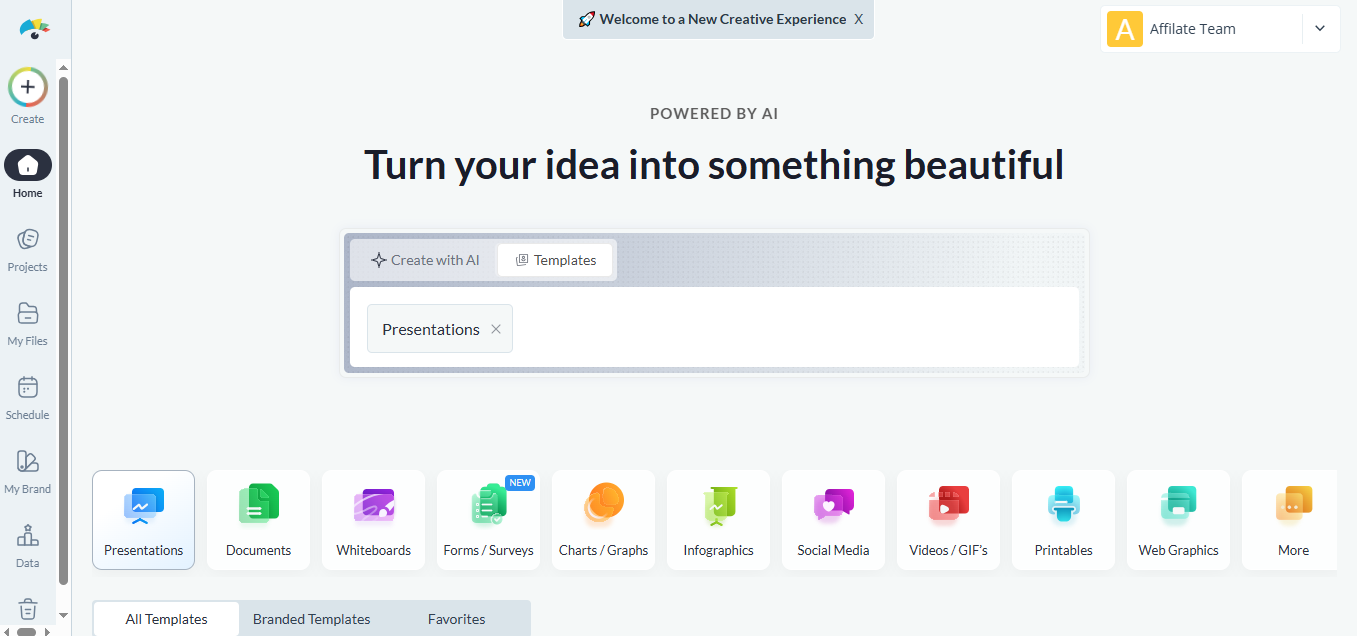Open Projects in the sidebar
This screenshot has width=1357, height=636.
[28, 249]
